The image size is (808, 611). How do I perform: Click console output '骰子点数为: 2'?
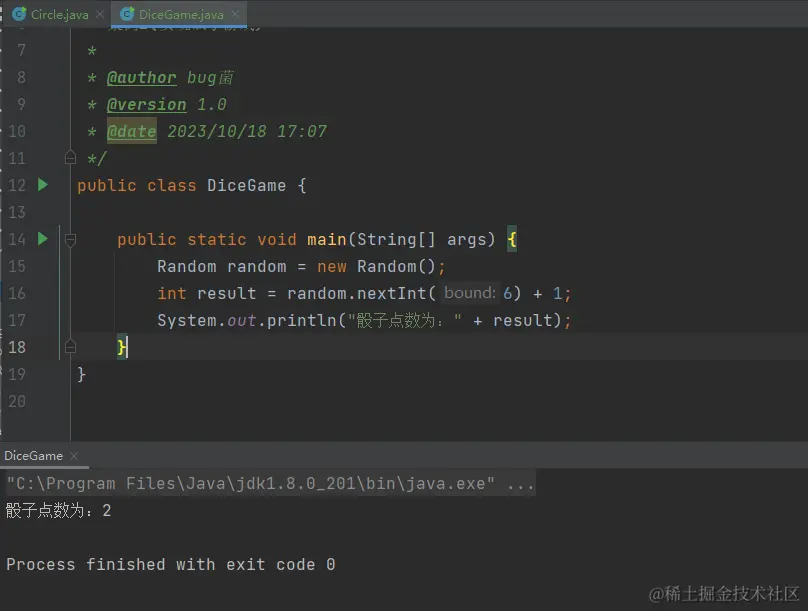58,511
